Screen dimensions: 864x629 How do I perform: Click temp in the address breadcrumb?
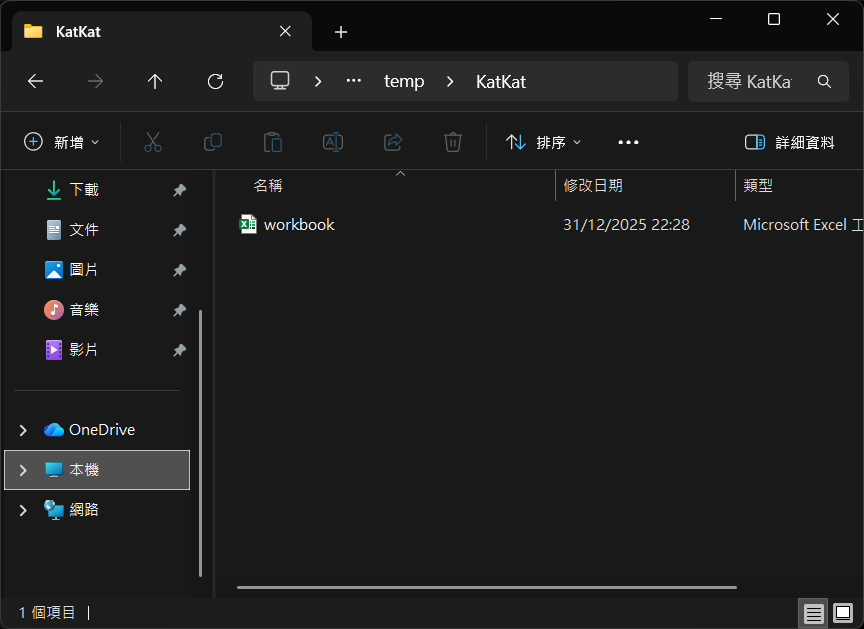click(404, 82)
